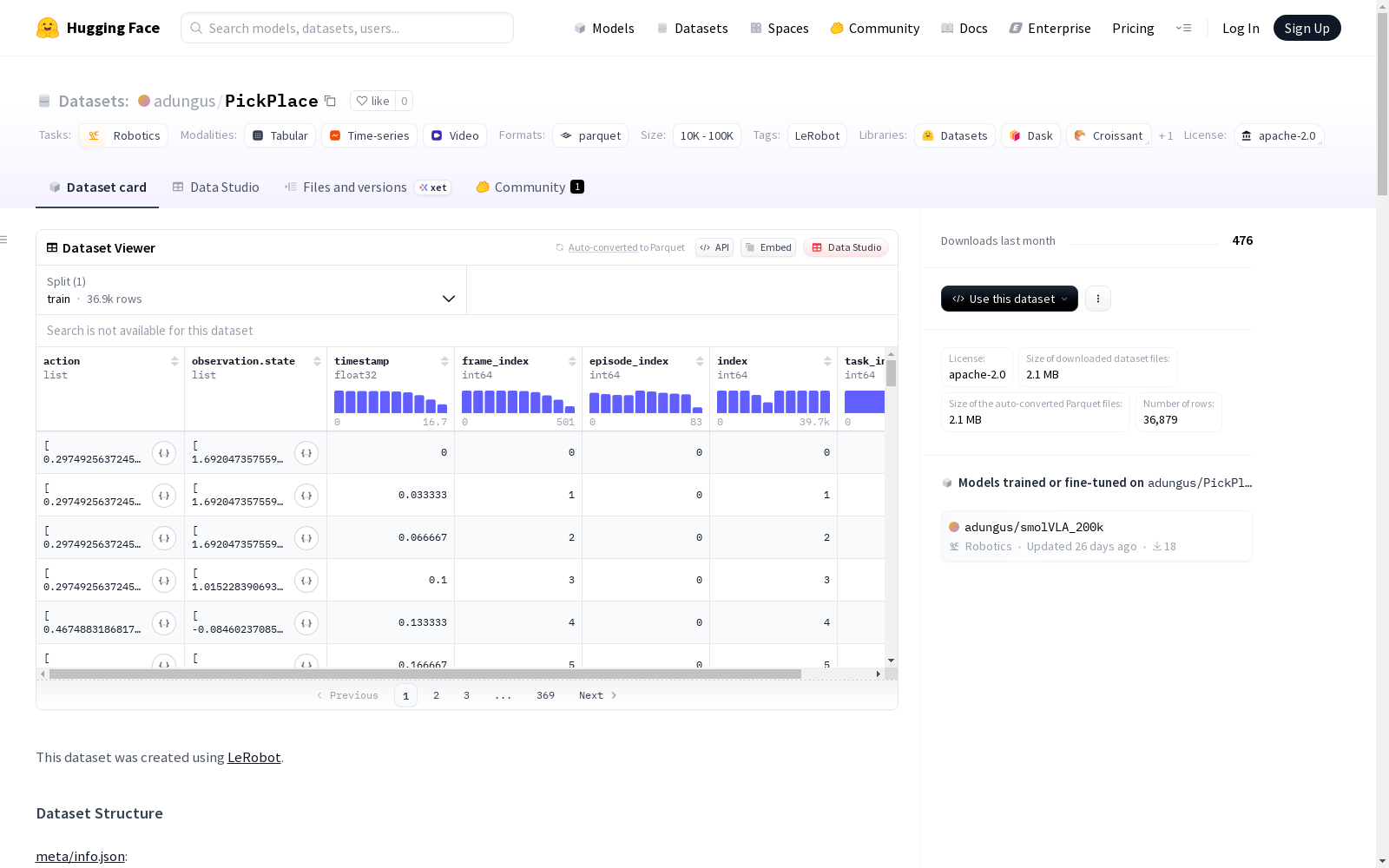Copy dataset name with the copy icon
This screenshot has width=1389, height=868.
click(x=330, y=101)
